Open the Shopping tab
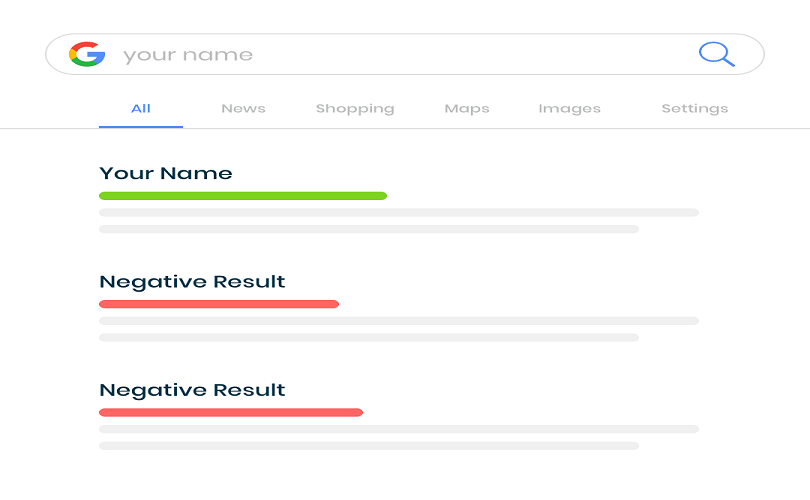The height and width of the screenshot is (500, 810). point(355,108)
